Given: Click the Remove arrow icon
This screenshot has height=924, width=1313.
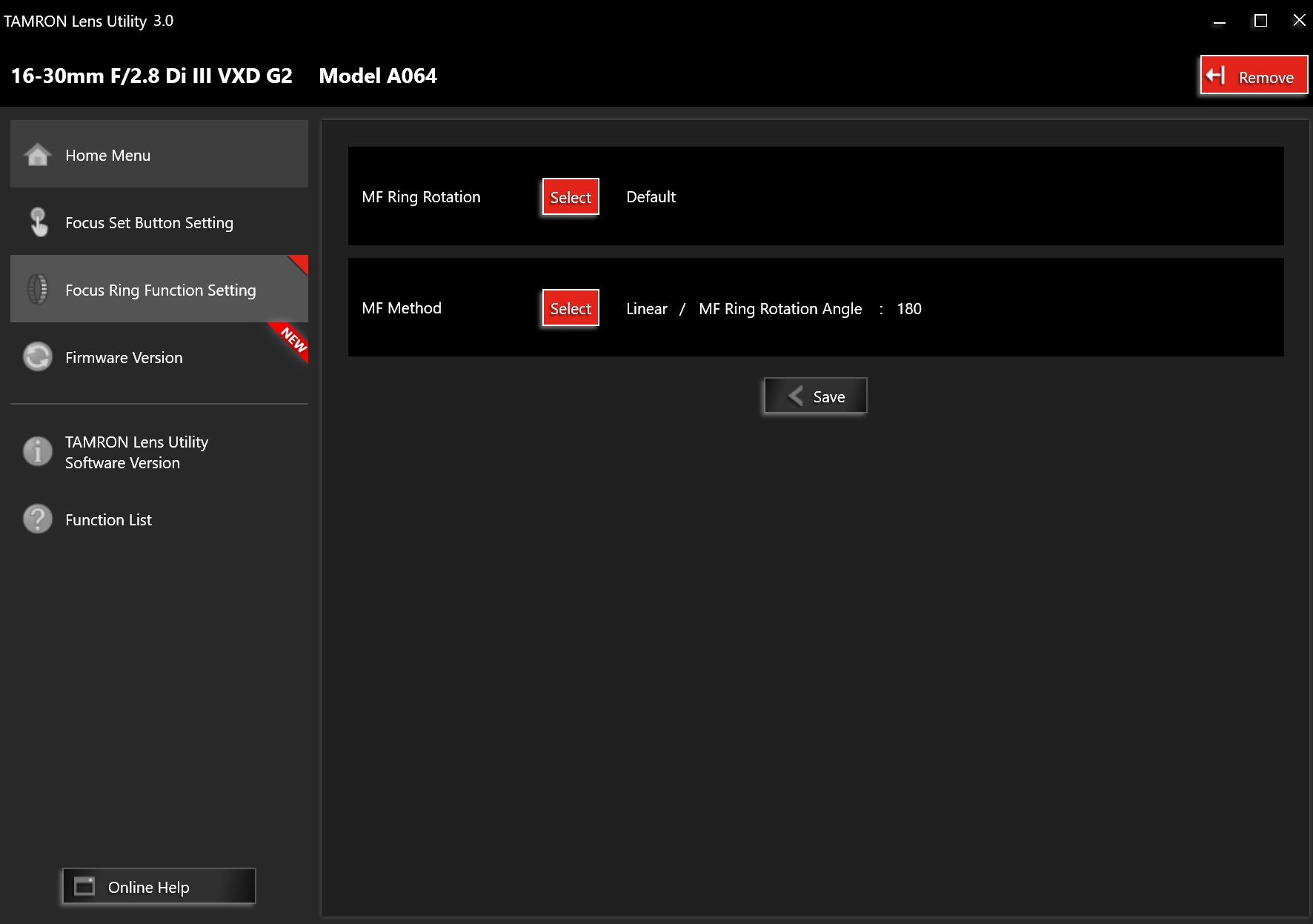Looking at the screenshot, I should tap(1216, 76).
